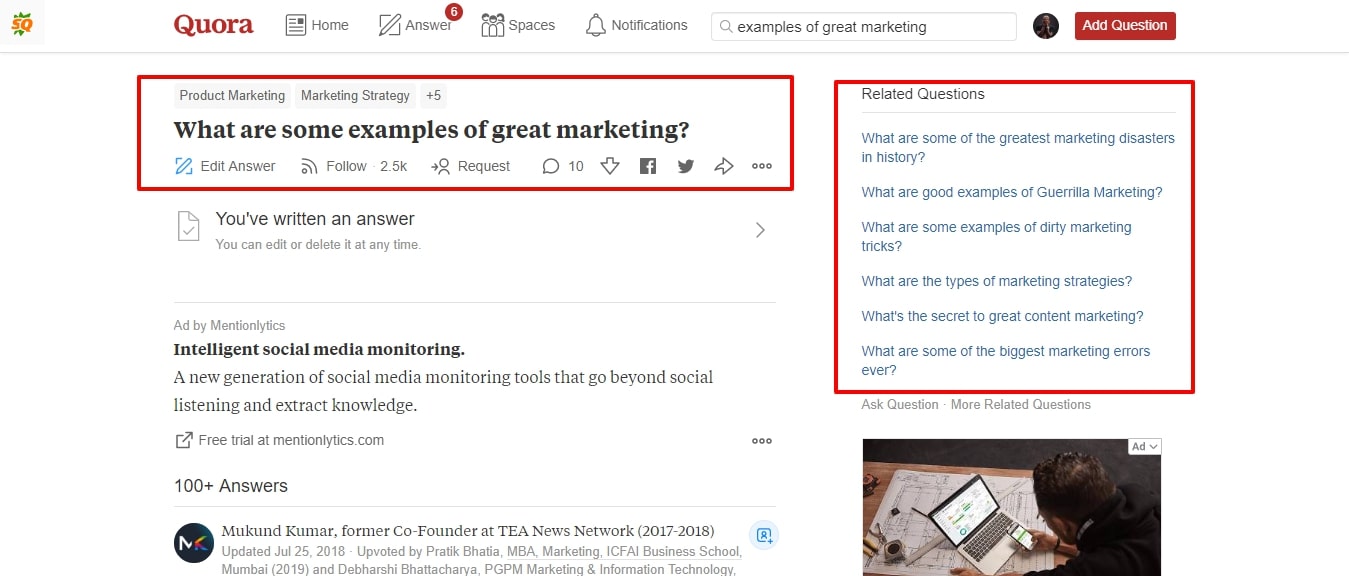Click the Add Question button
The image size is (1349, 576).
(1124, 25)
